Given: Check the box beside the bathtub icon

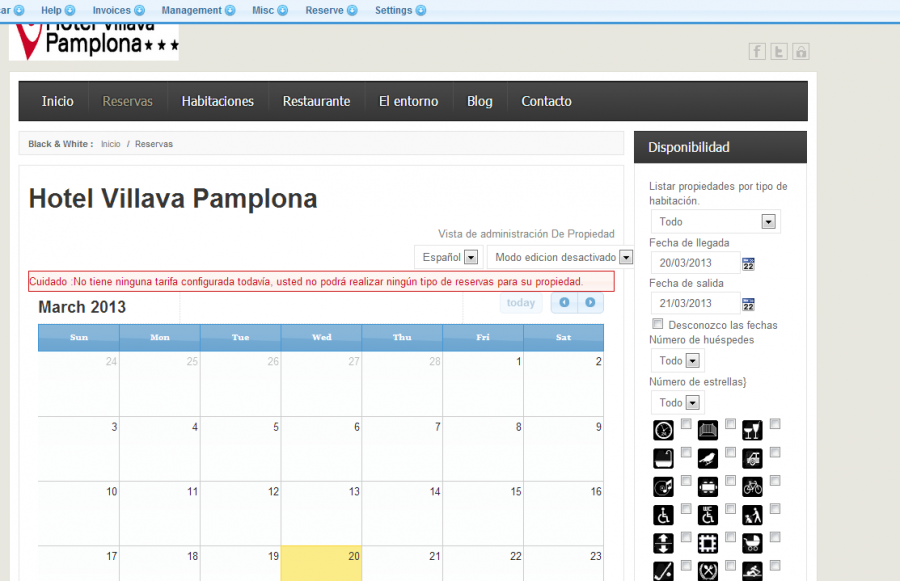Looking at the screenshot, I should point(686,452).
